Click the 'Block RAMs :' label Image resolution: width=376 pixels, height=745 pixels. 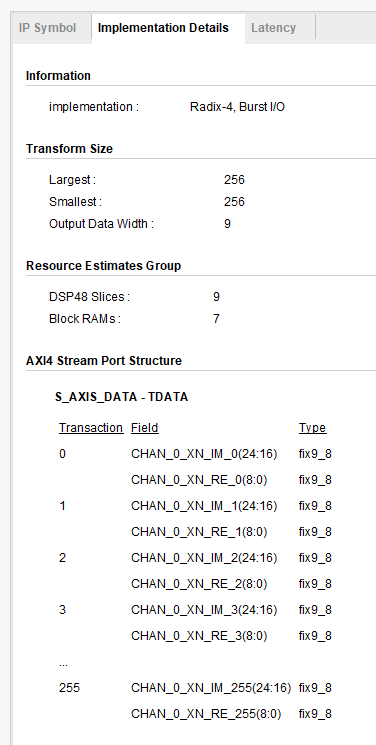(85, 319)
